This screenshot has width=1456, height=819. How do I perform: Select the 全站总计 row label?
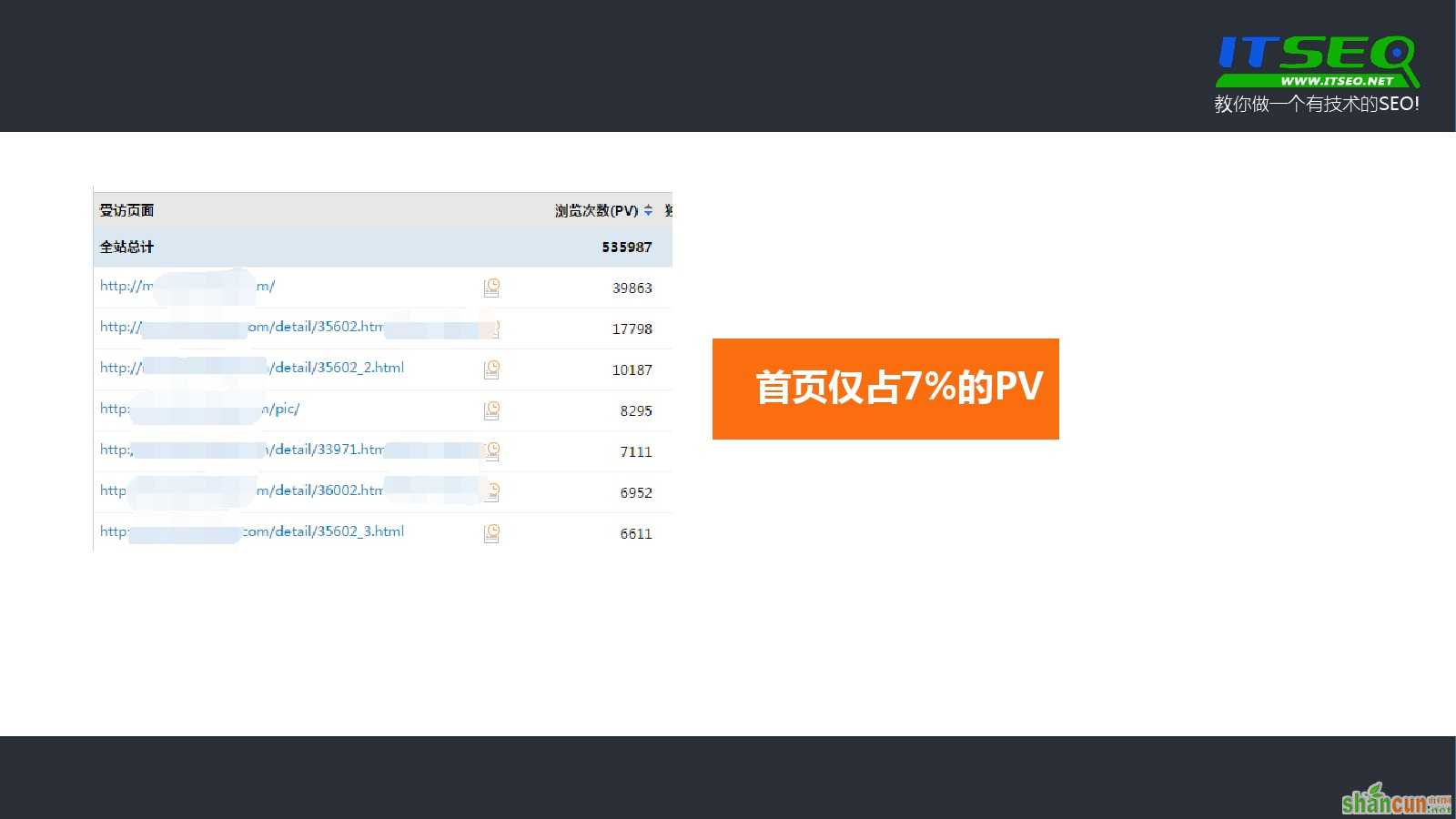coord(126,247)
